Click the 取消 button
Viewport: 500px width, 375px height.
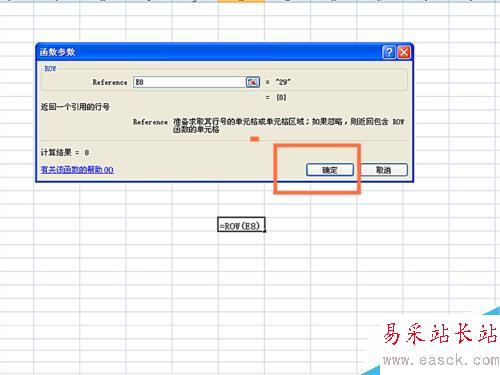click(x=384, y=170)
